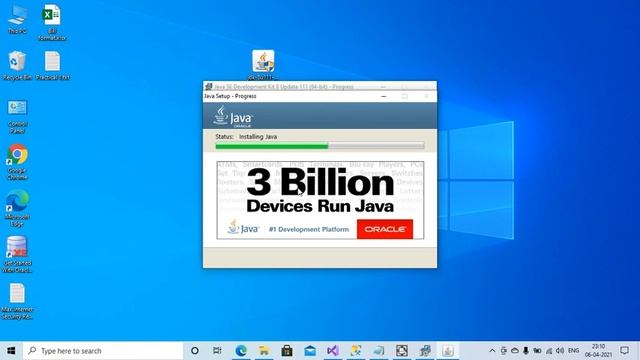Click the Java SE Development Kit window title
Screen dimensions: 640x360
(x=284, y=87)
